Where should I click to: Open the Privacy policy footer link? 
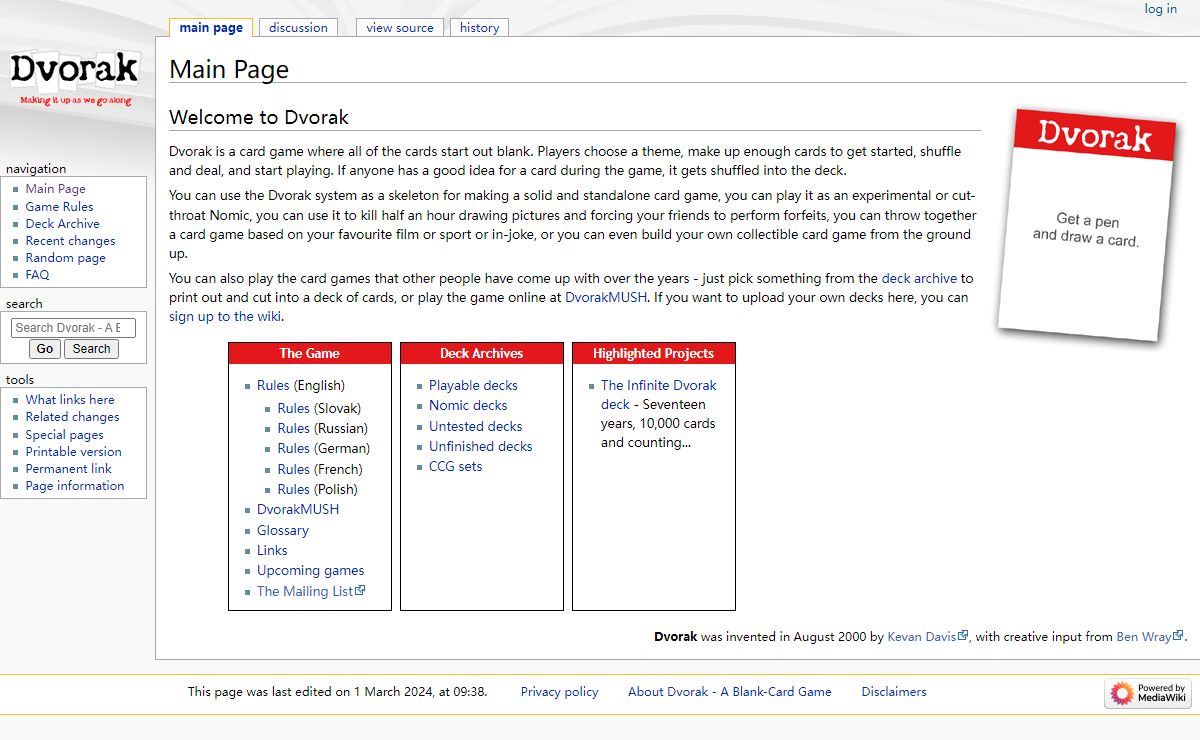560,692
